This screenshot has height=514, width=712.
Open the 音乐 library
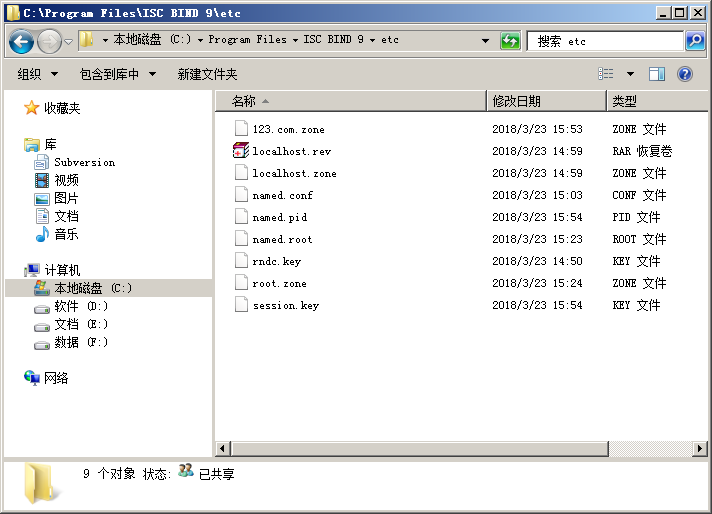pos(66,234)
